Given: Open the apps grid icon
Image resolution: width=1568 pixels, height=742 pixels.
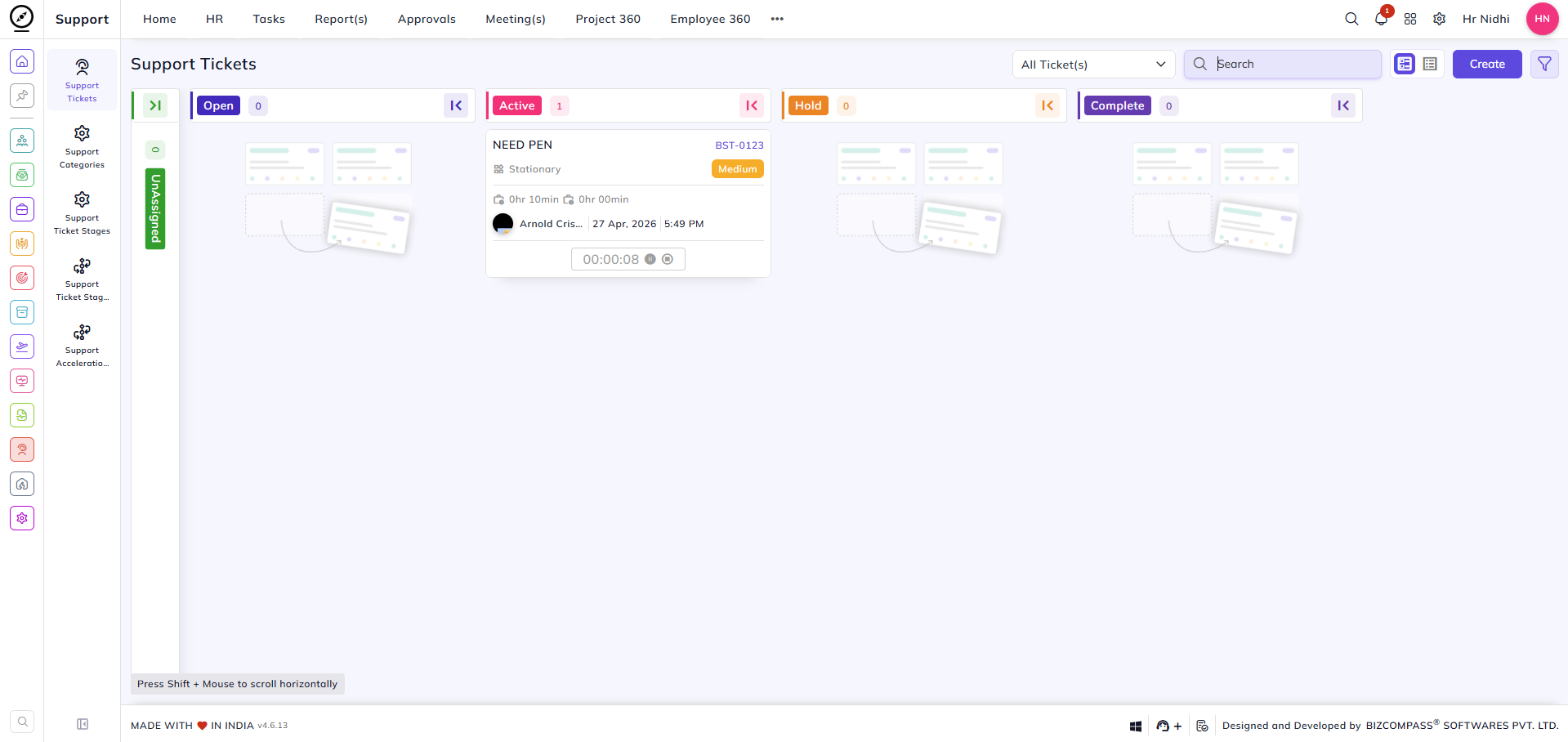Looking at the screenshot, I should coord(1410,19).
